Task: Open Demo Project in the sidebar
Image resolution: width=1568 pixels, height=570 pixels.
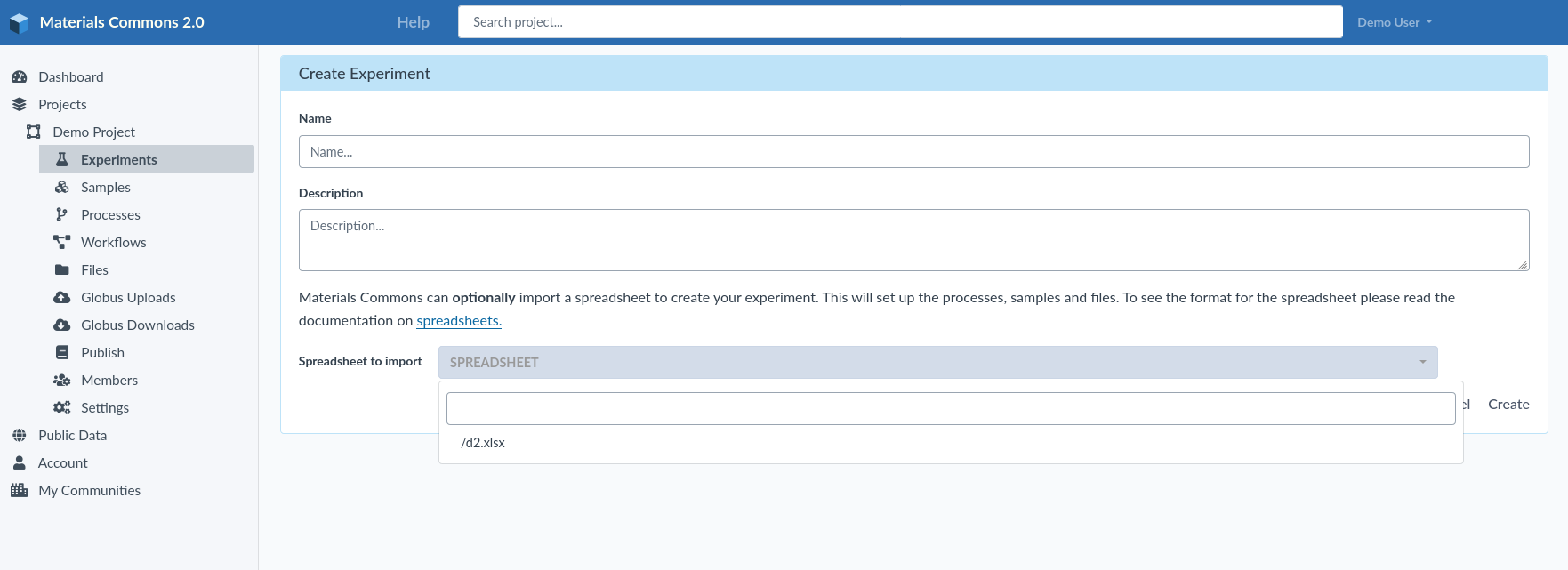Action: click(93, 132)
